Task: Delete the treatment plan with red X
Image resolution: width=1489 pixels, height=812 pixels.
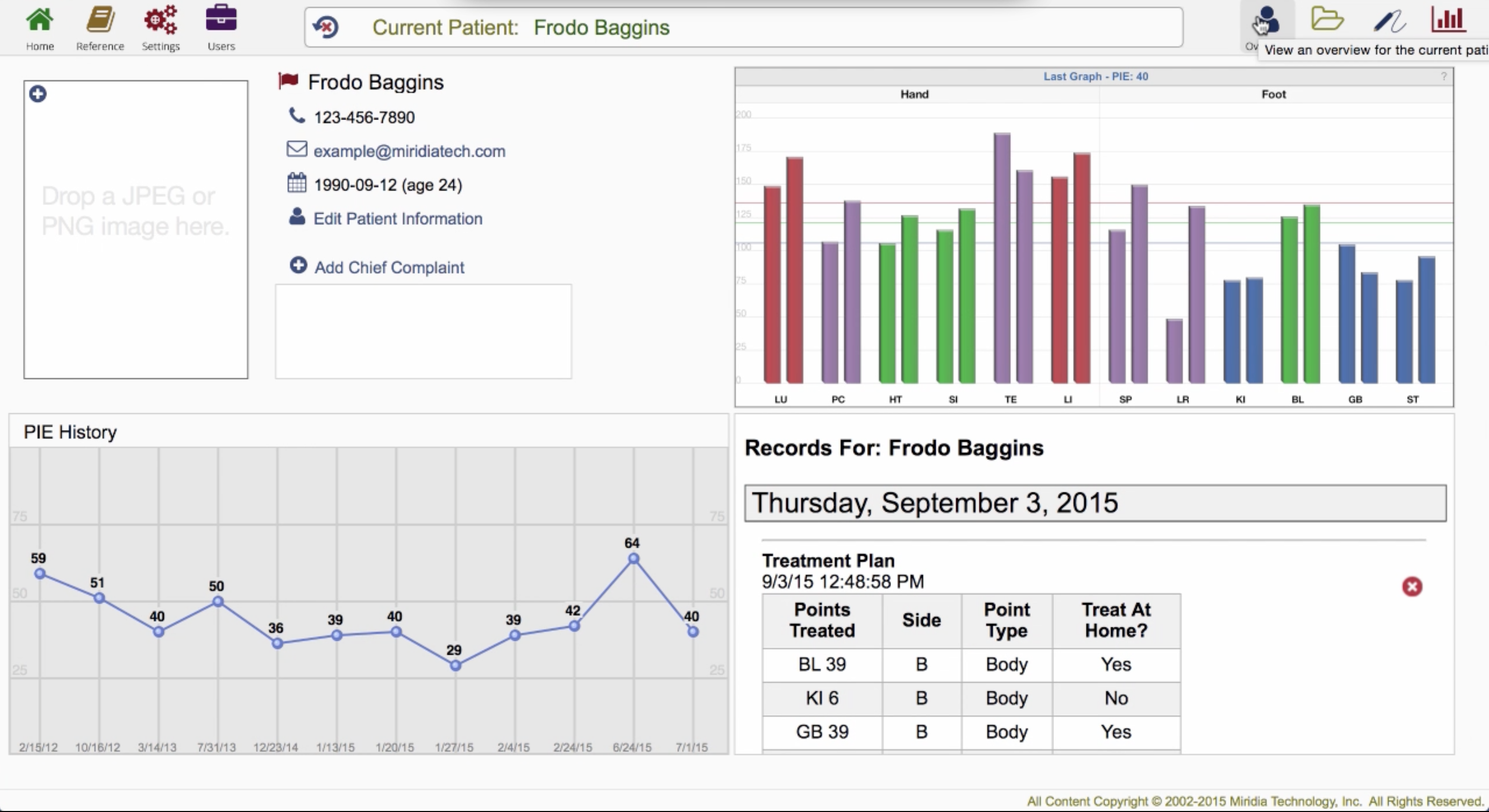Action: click(1411, 587)
